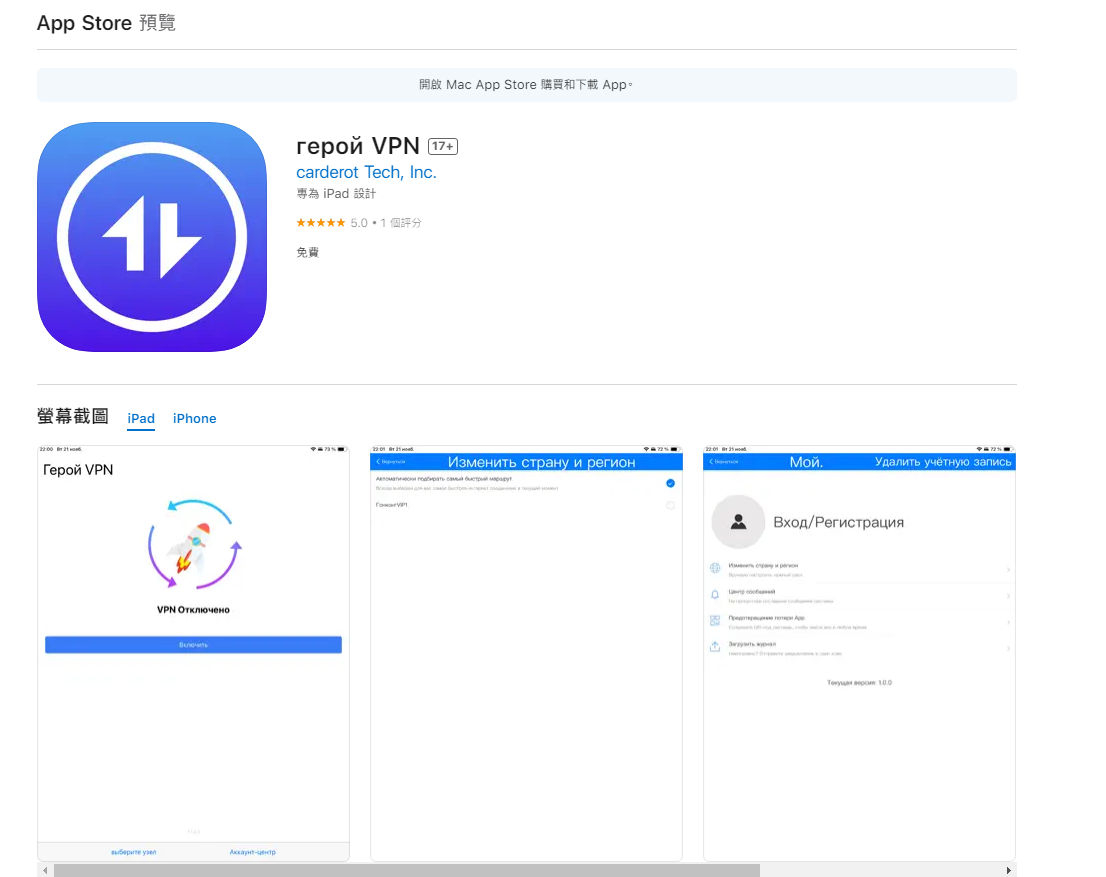
Task: Open the third screenshot with Вход/Регистрация
Action: pyautogui.click(x=859, y=653)
